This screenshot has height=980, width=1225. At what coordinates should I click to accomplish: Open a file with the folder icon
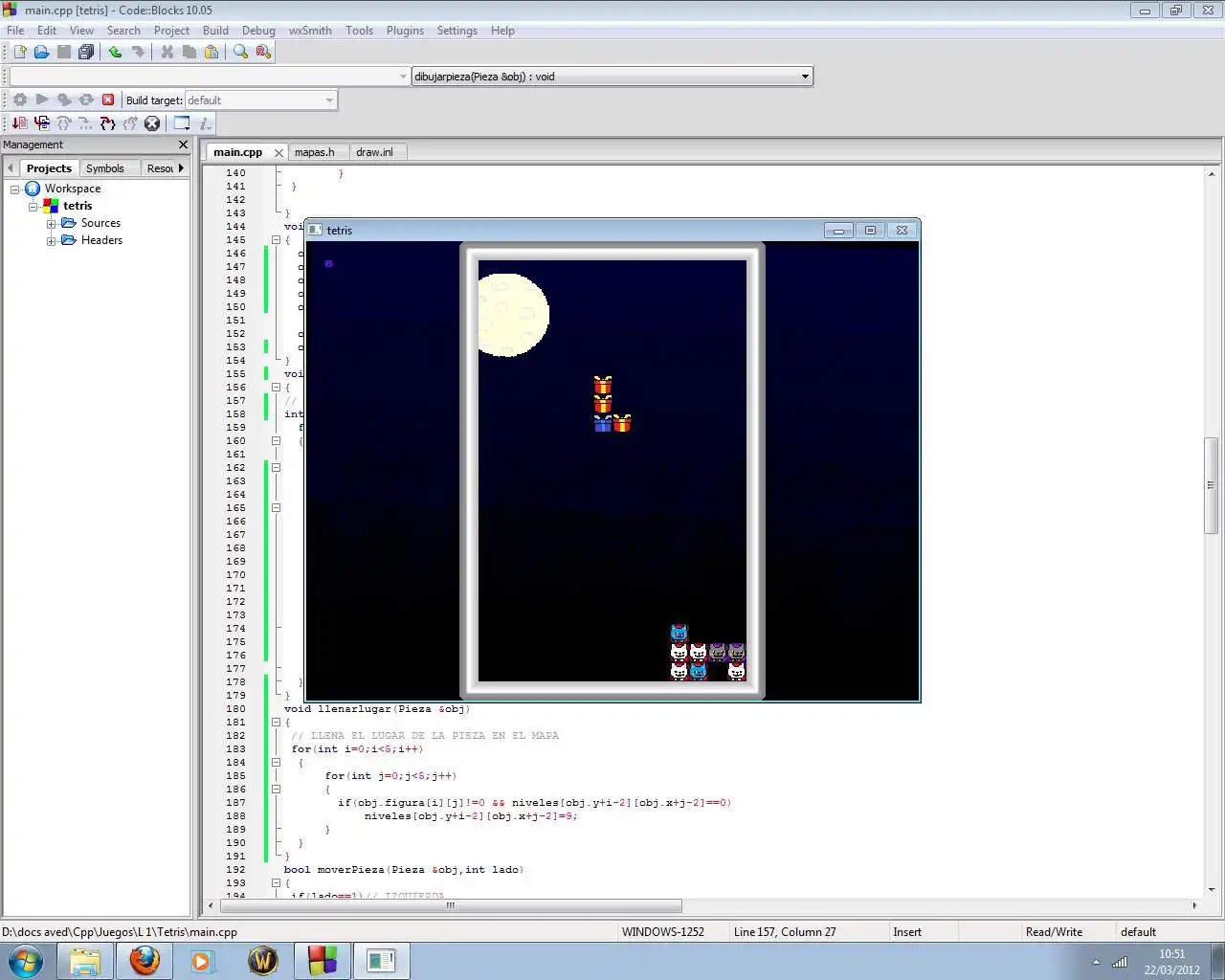[41, 52]
